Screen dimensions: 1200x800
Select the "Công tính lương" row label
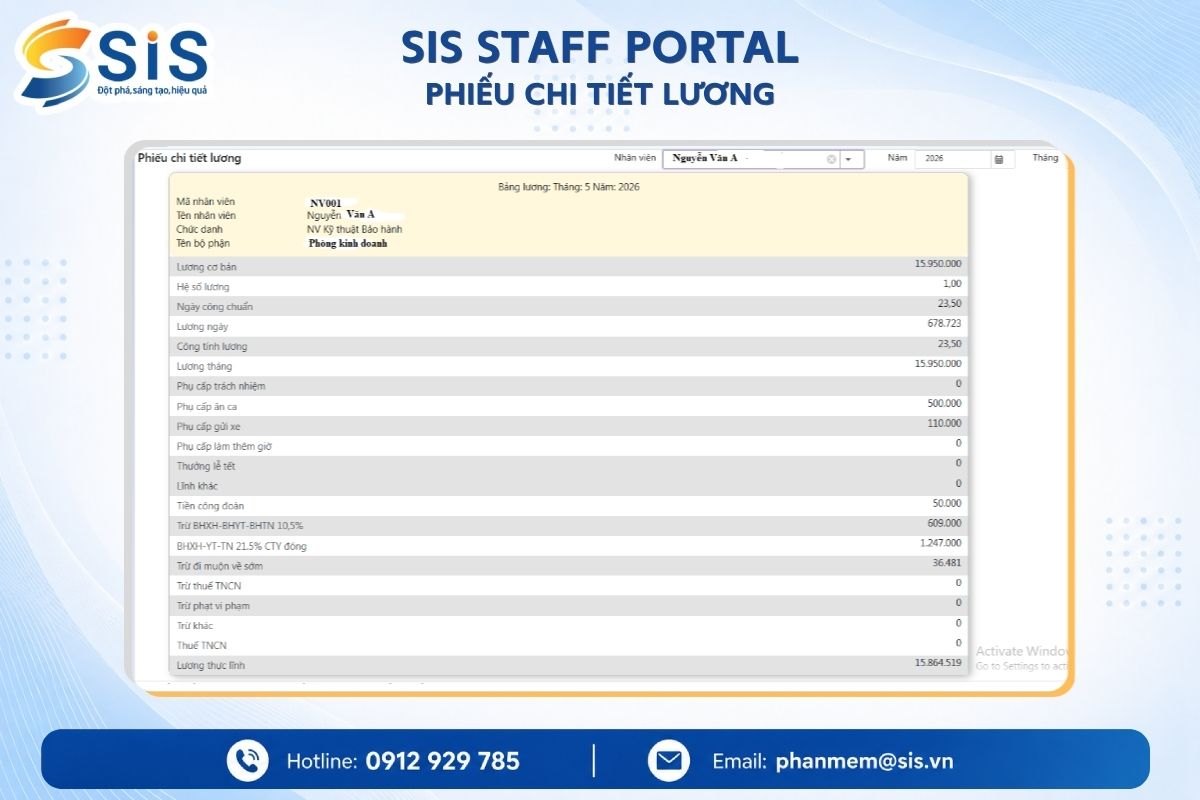[211, 347]
